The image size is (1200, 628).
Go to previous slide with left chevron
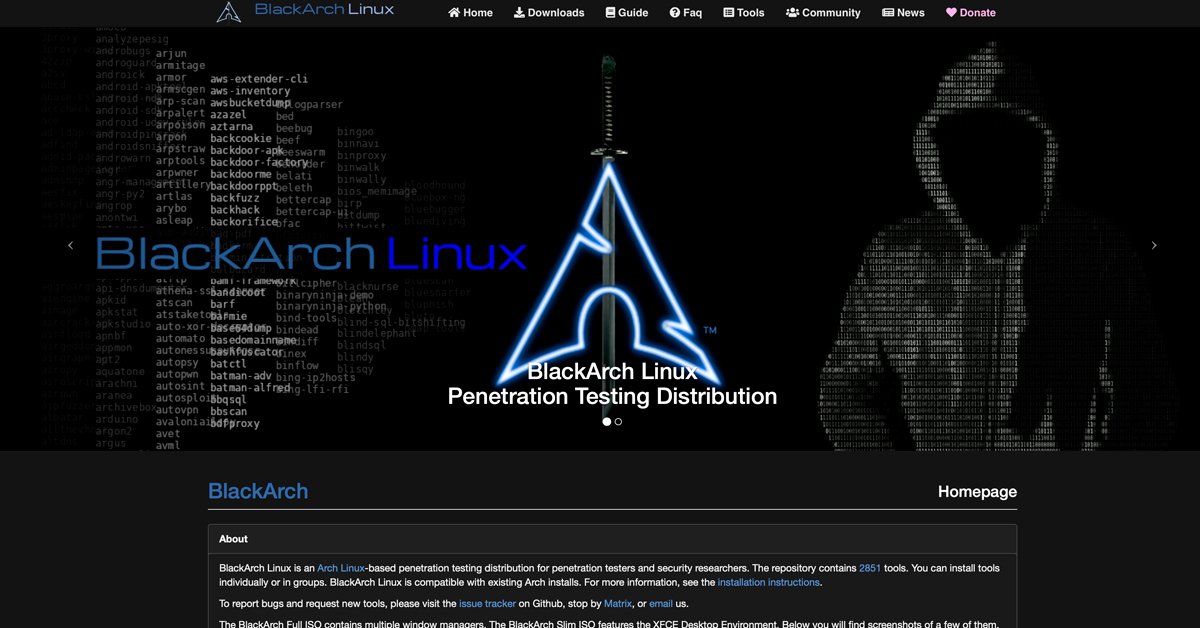pyautogui.click(x=70, y=245)
